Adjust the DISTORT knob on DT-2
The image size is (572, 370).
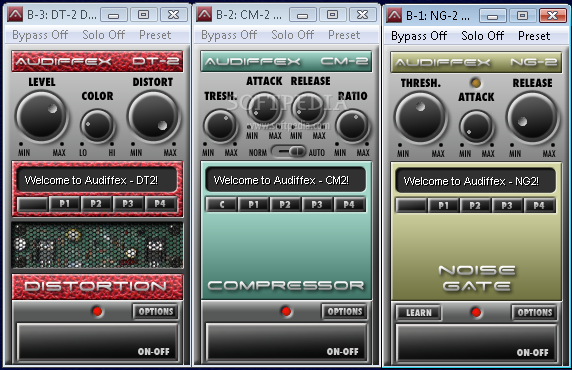pos(154,116)
